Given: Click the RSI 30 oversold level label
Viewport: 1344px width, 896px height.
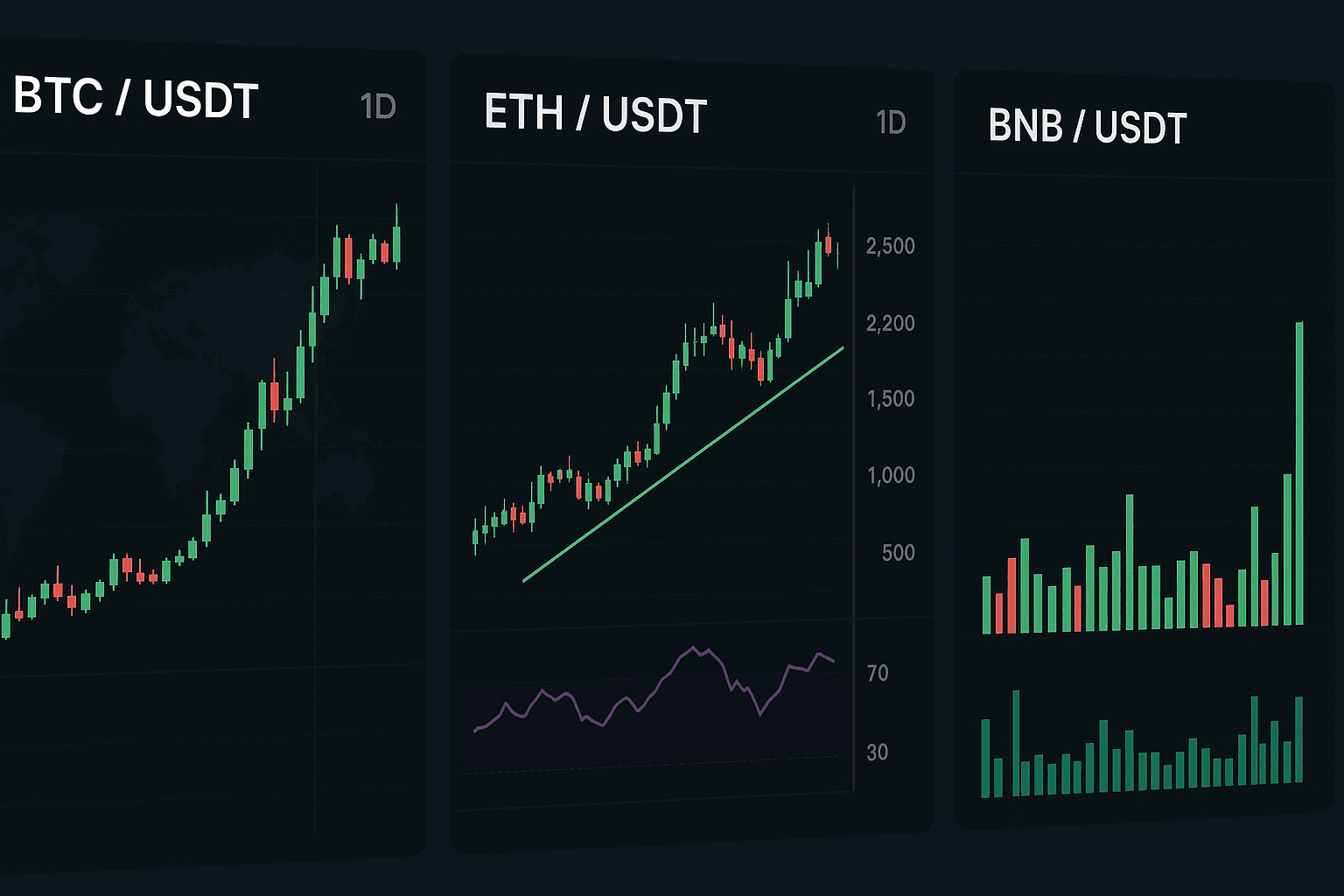Looking at the screenshot, I should (x=877, y=752).
